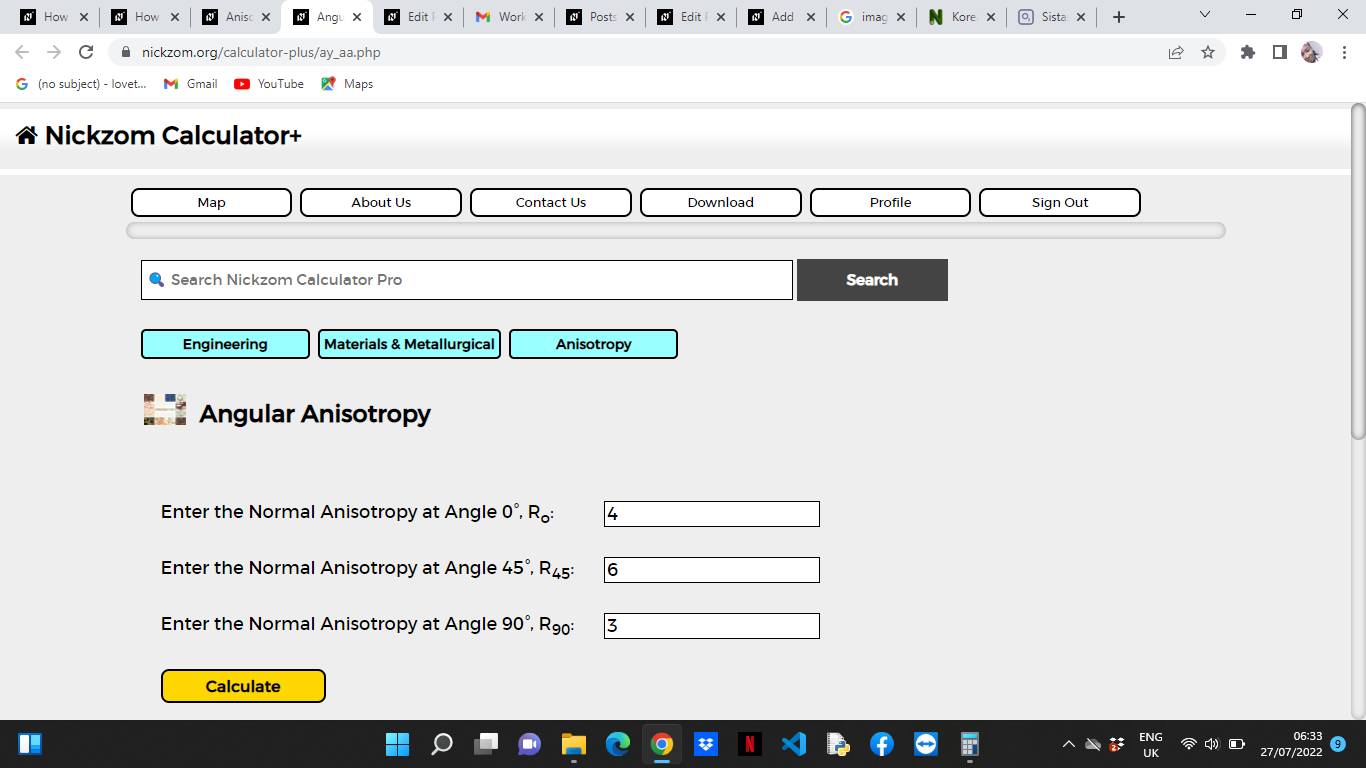
Task: Open a new browser tab
Action: 1119,17
